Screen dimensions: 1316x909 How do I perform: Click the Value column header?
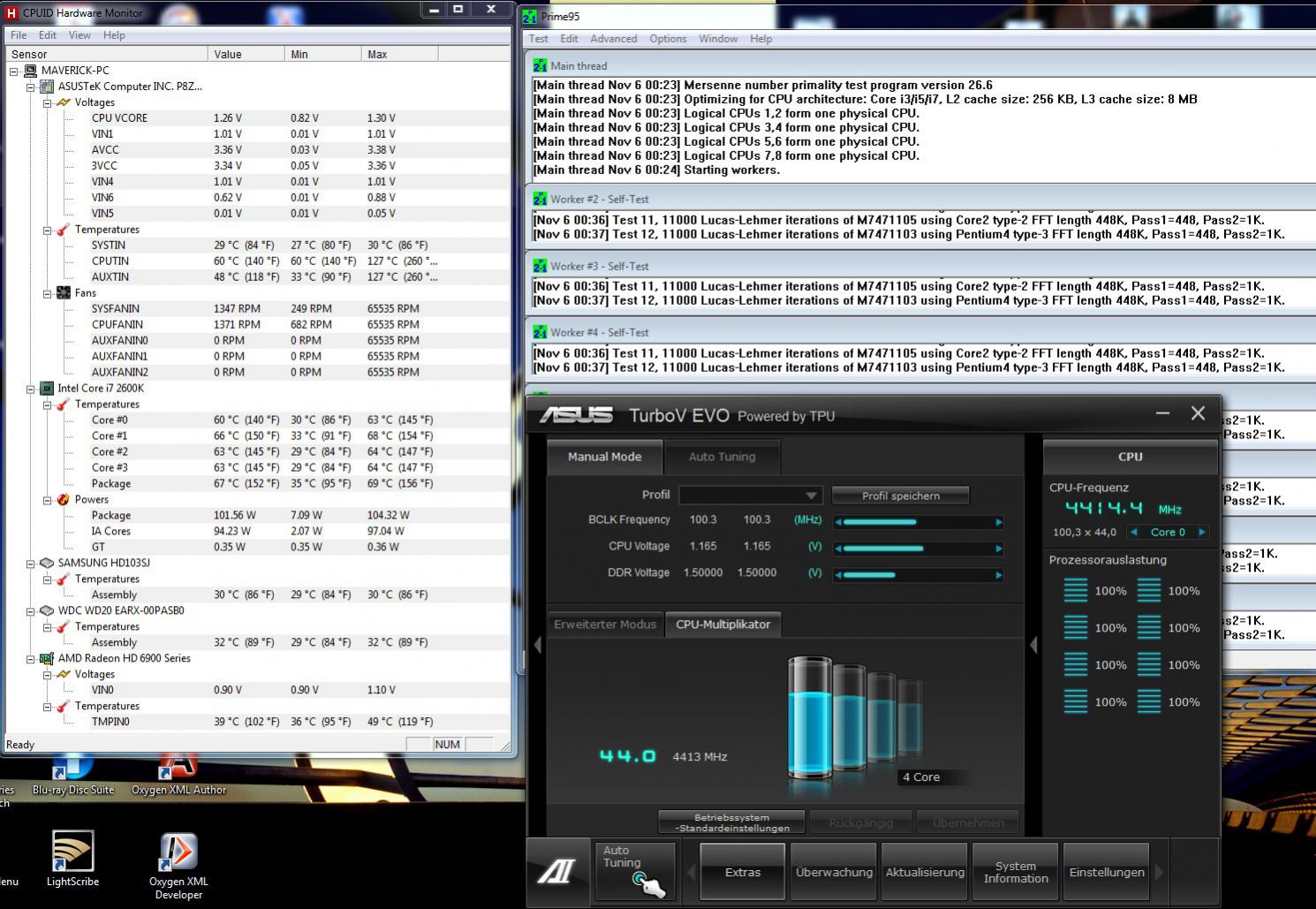pos(246,54)
